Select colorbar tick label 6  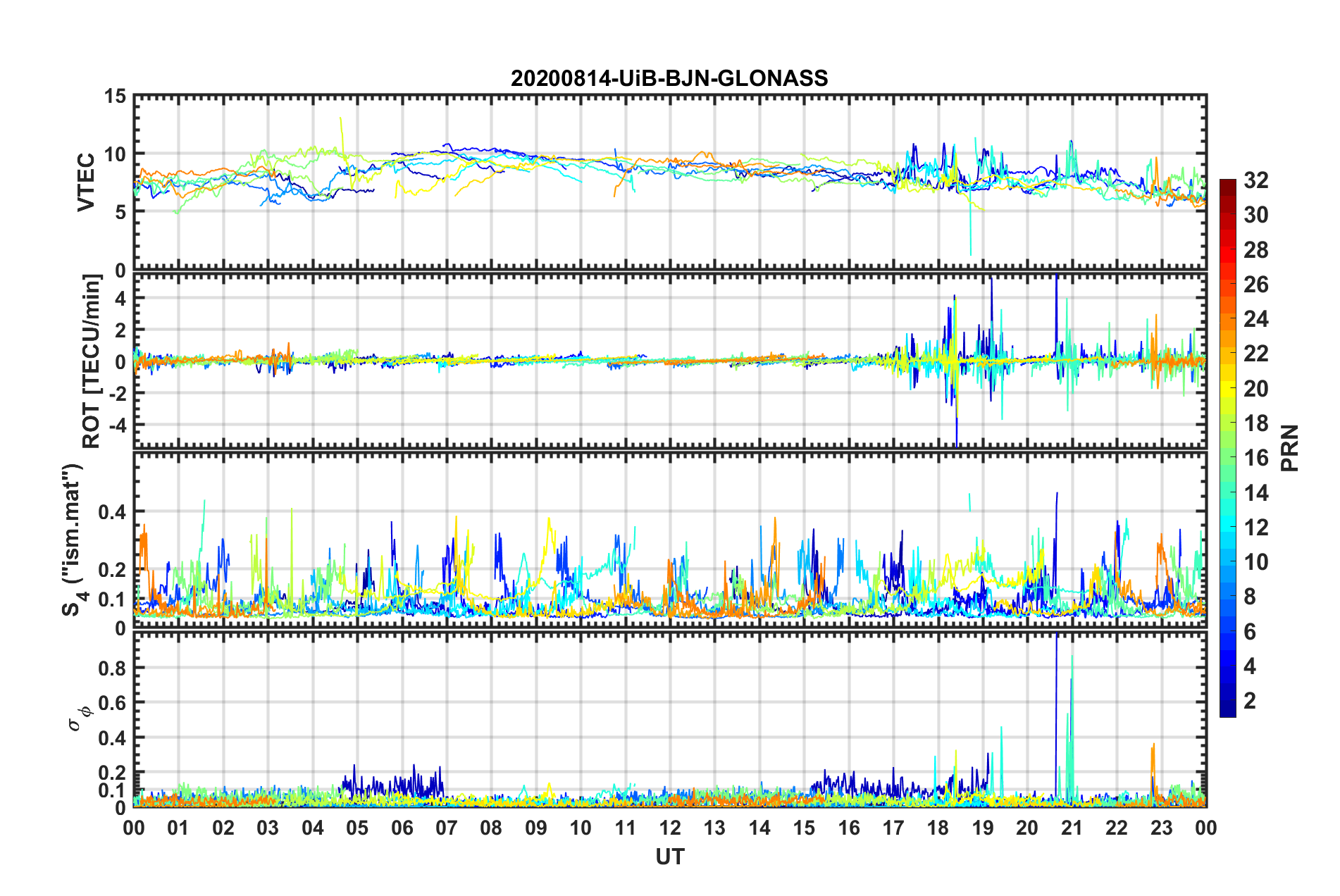pos(1250,632)
